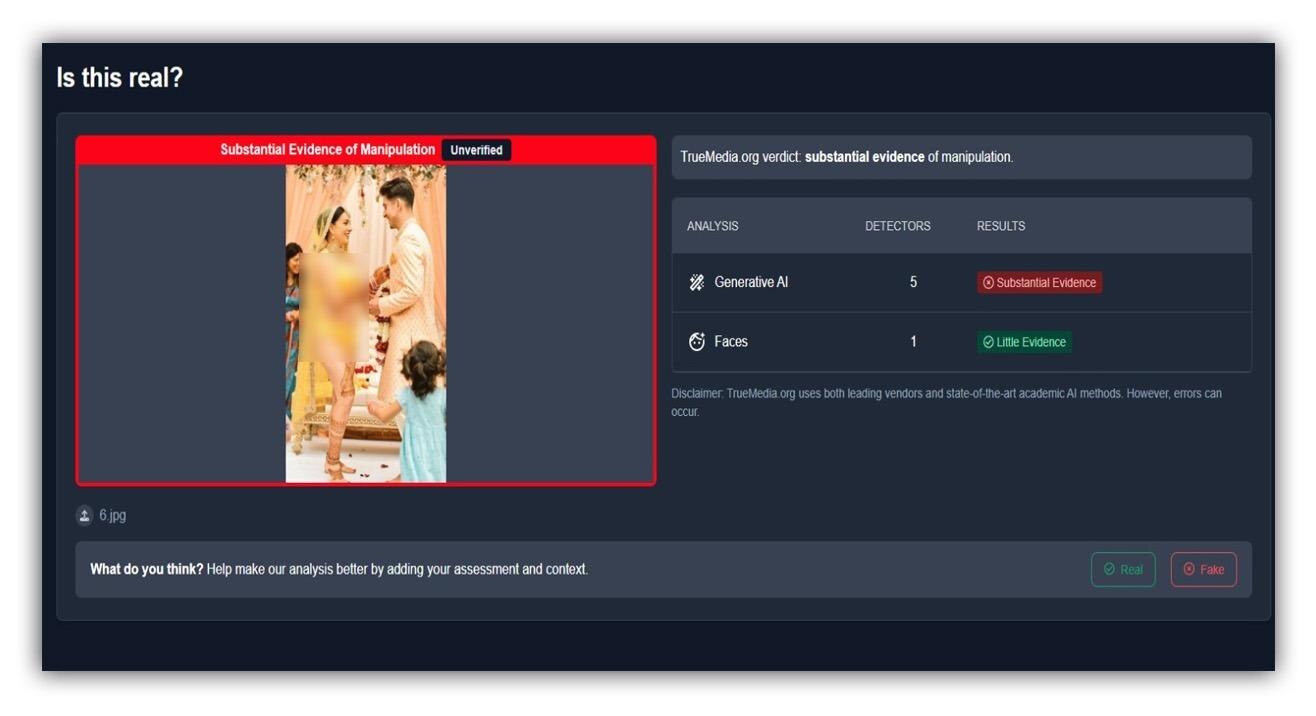
Task: Click the Unverified badge
Action: pos(476,150)
